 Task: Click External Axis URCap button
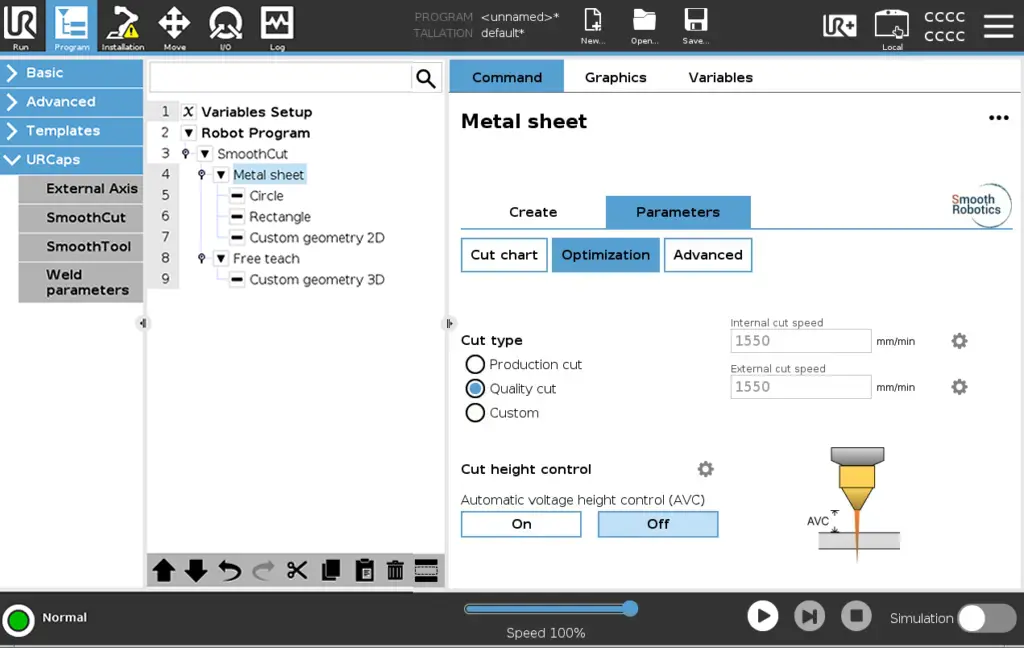click(81, 189)
